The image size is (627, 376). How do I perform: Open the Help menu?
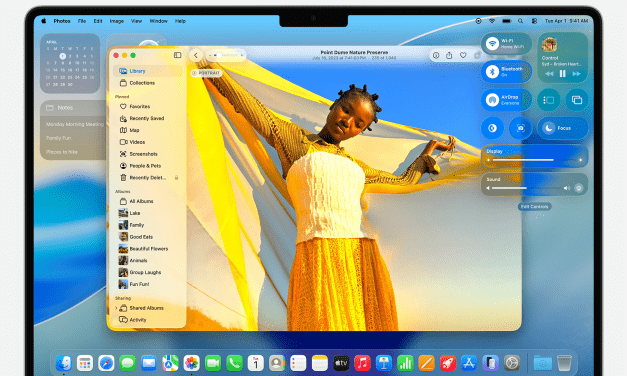tap(180, 21)
